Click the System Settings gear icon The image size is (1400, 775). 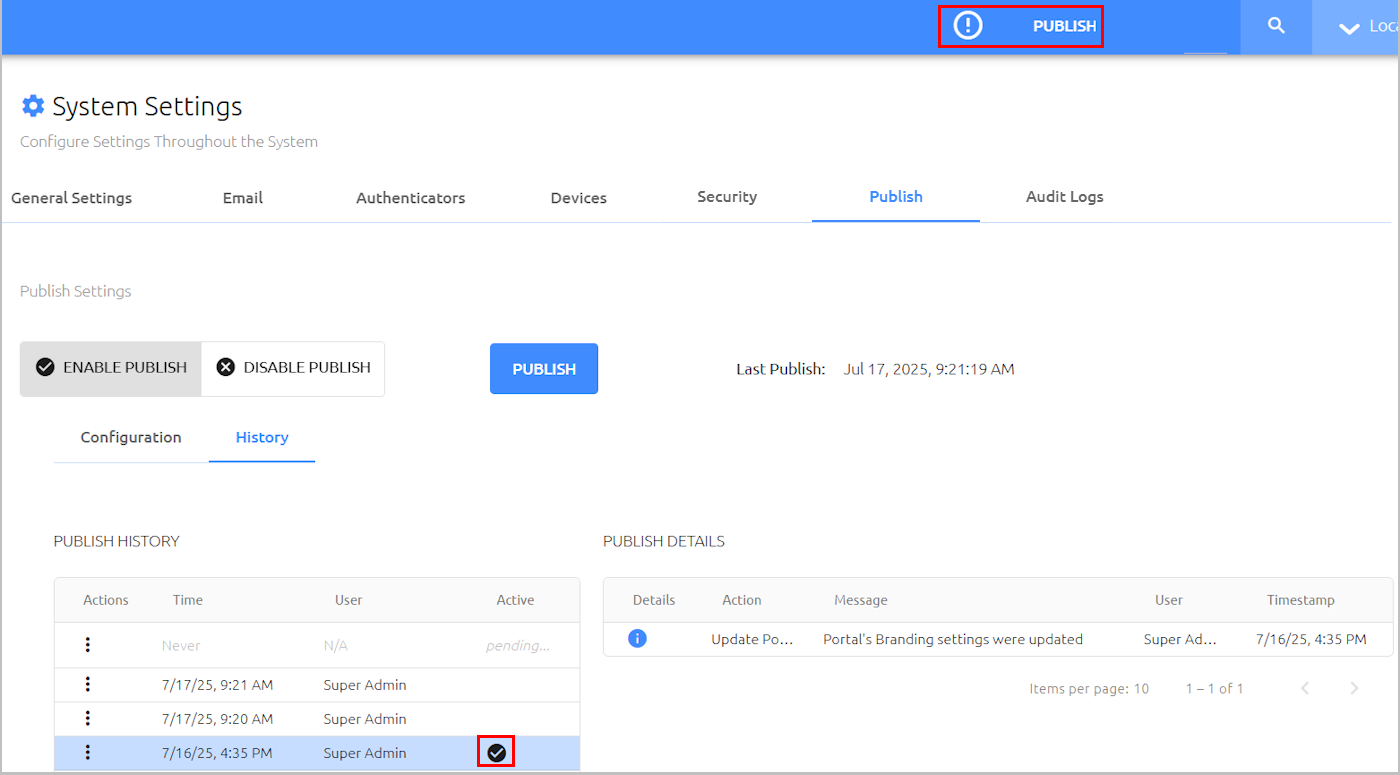tap(33, 106)
